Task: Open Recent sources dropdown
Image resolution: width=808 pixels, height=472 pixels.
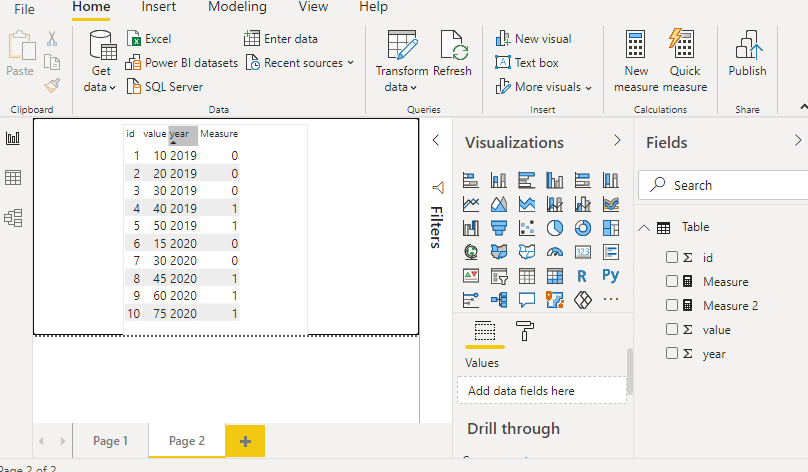Action: tap(299, 63)
